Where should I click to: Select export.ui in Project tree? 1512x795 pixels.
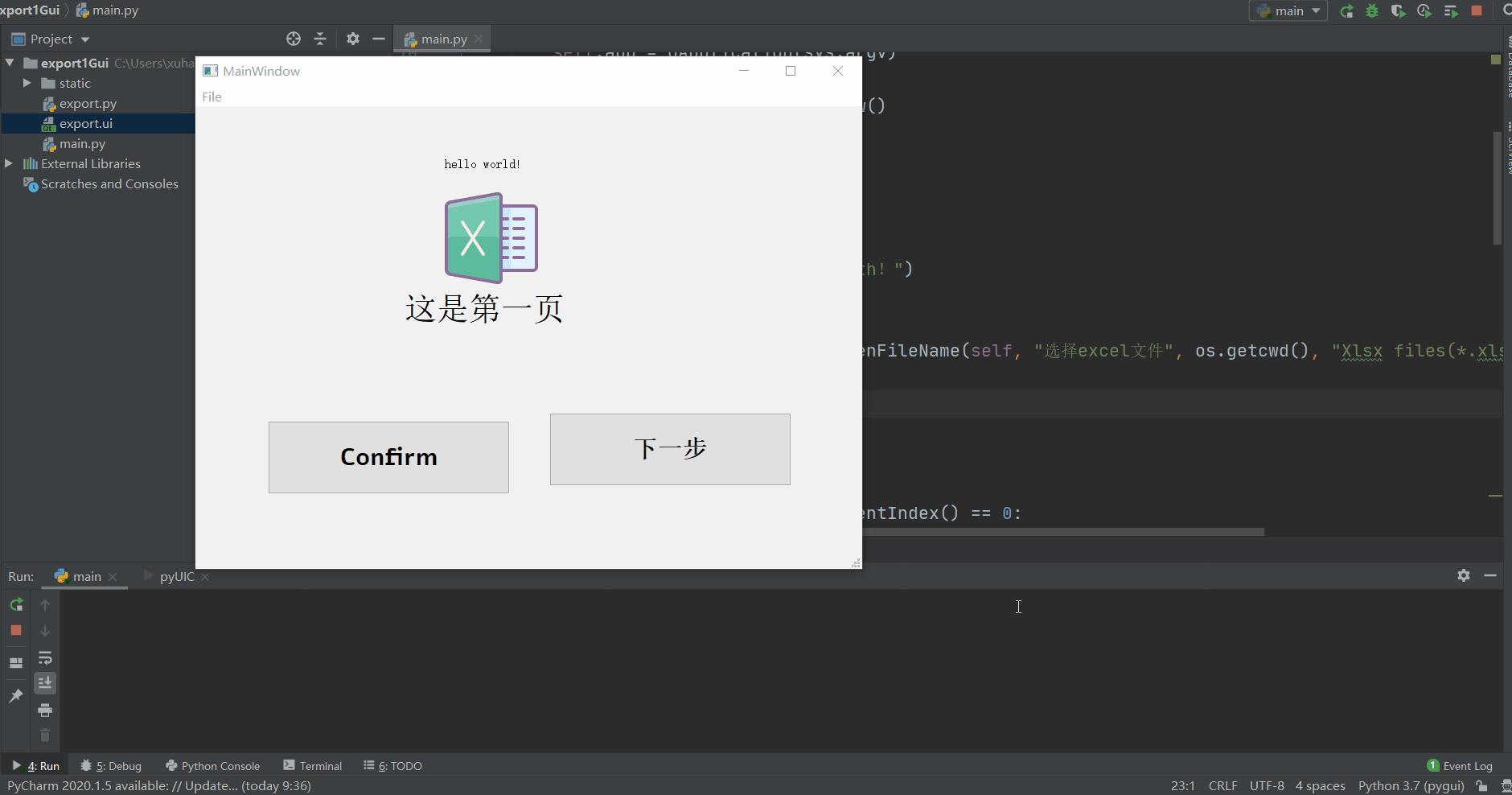point(85,123)
